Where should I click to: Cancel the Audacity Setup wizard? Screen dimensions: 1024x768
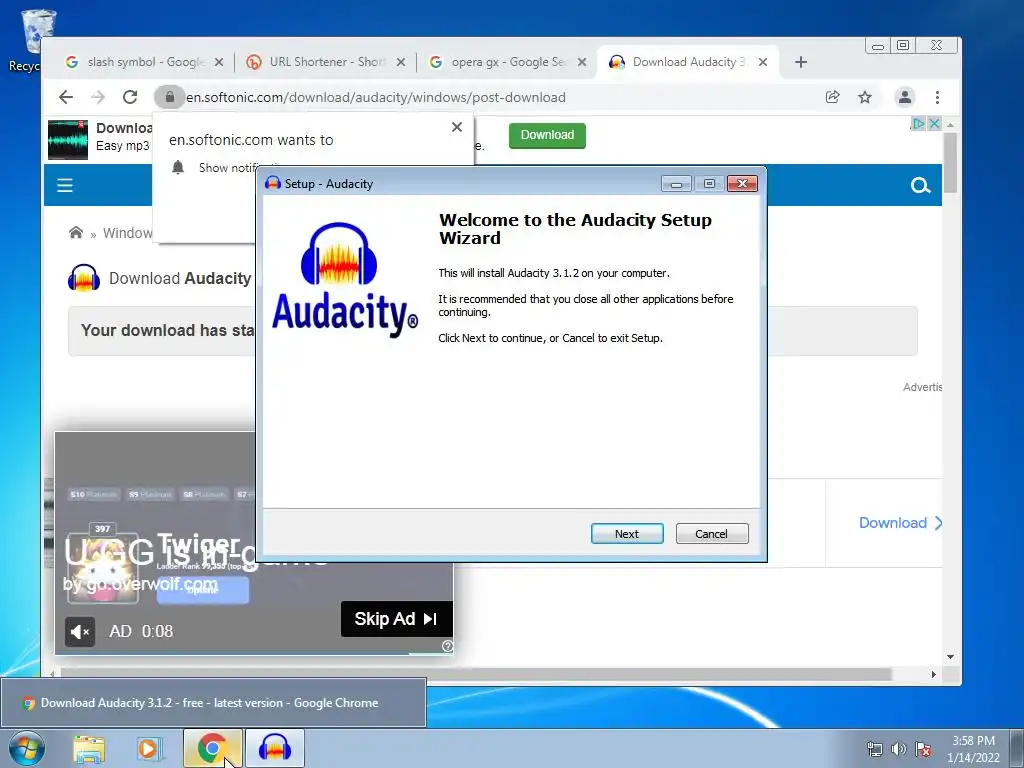(712, 534)
